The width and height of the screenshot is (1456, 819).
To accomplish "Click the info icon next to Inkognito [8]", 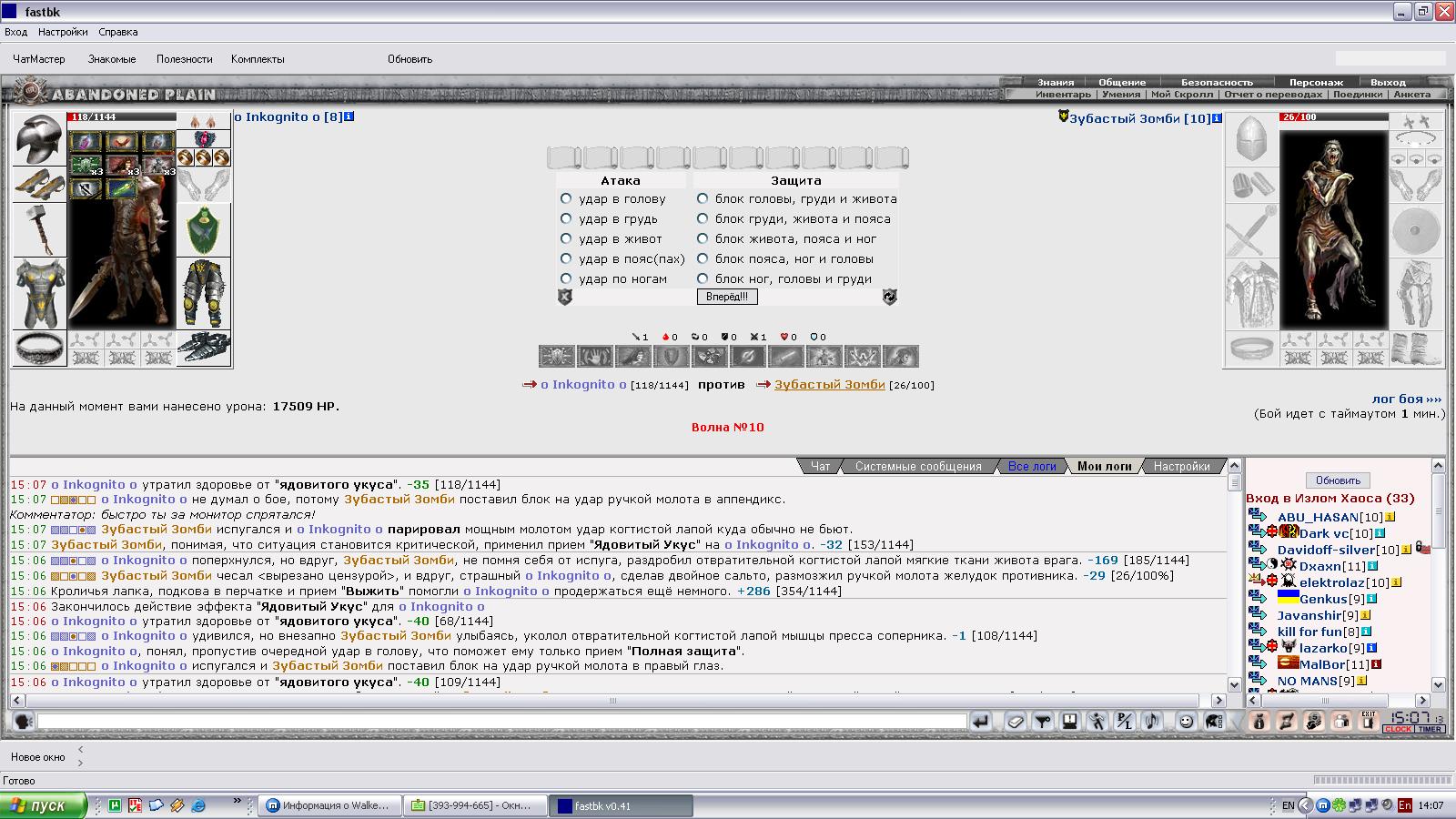I will (349, 116).
